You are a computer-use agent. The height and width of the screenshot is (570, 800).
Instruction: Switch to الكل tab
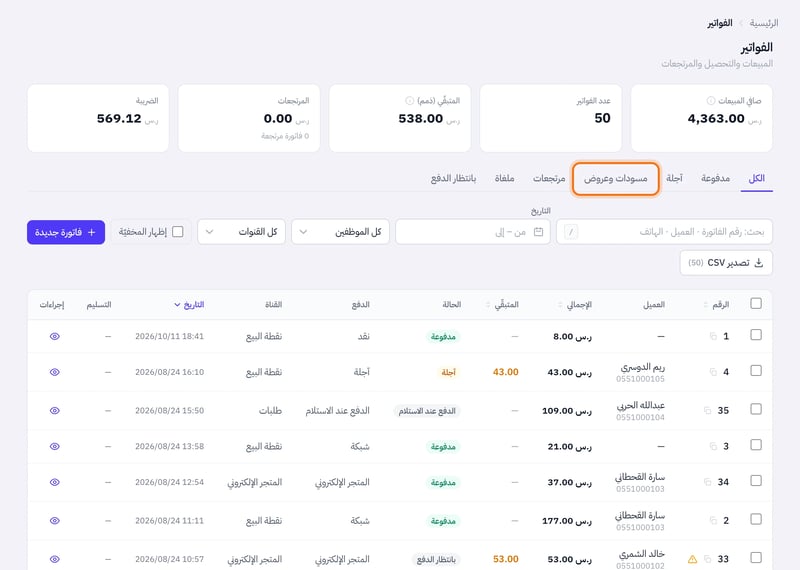[757, 178]
